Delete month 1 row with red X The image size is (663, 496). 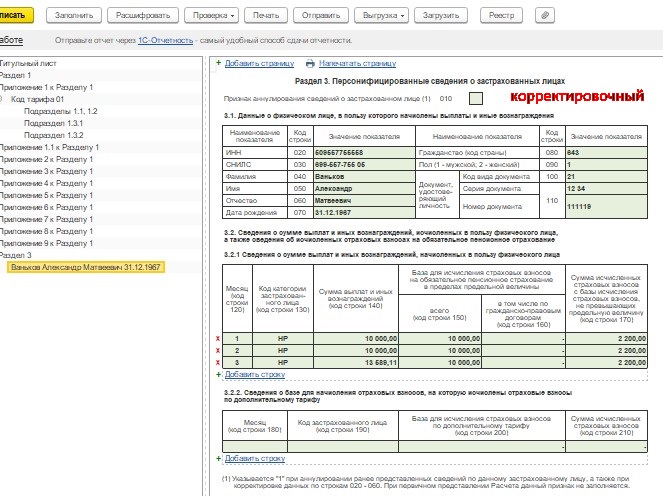pyautogui.click(x=218, y=339)
